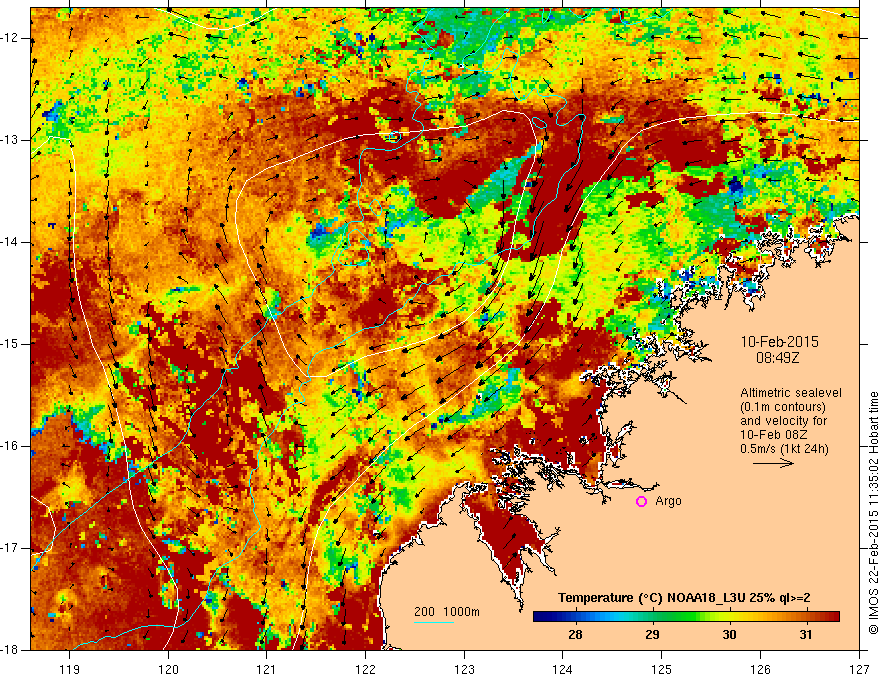Click the '29' color bar value

652,635
